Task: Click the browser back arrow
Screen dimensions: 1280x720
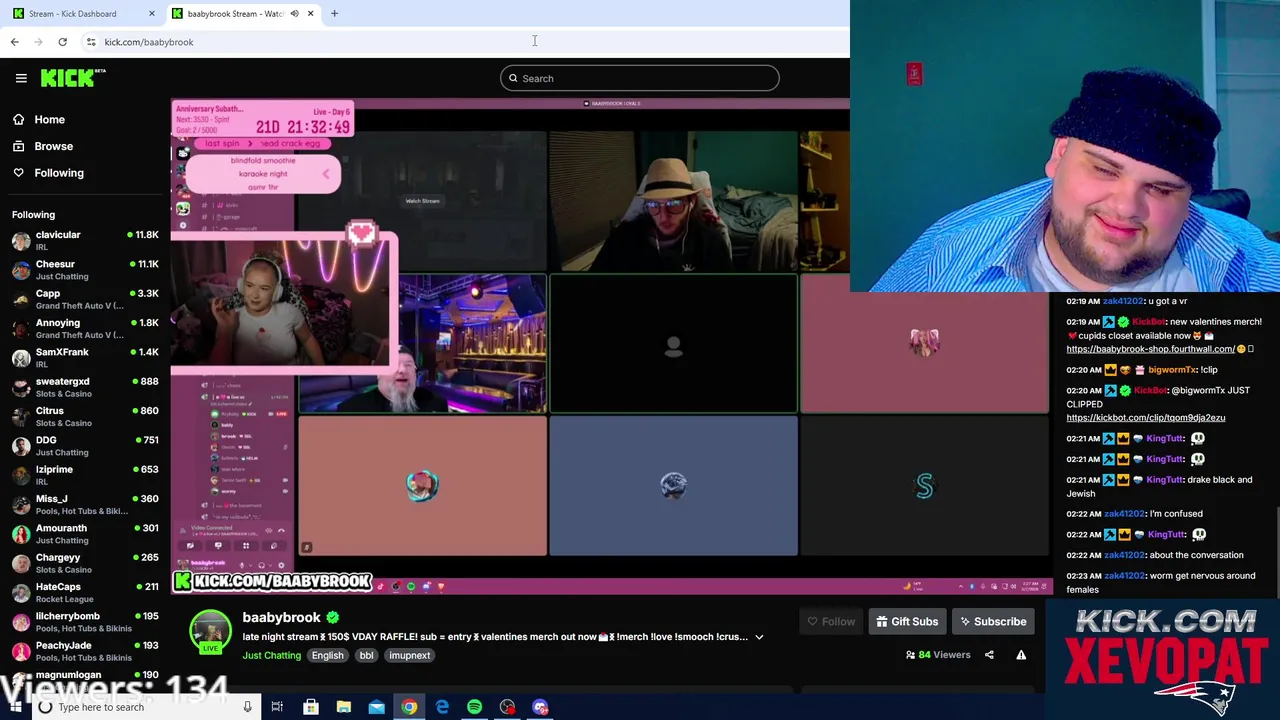Action: [14, 42]
